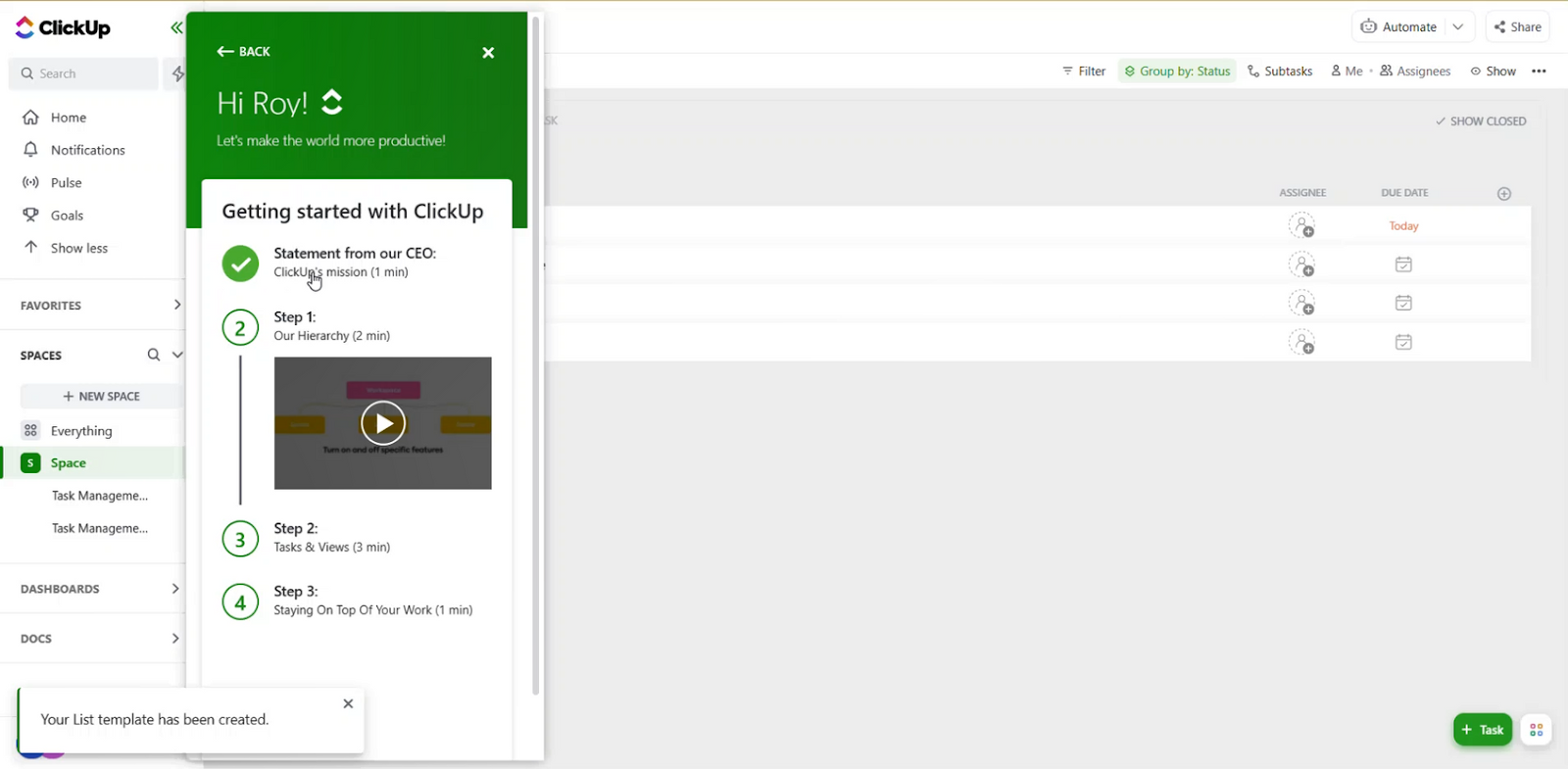Toggle Subtasks view option
Image resolution: width=1568 pixels, height=769 pixels.
[x=1280, y=72]
